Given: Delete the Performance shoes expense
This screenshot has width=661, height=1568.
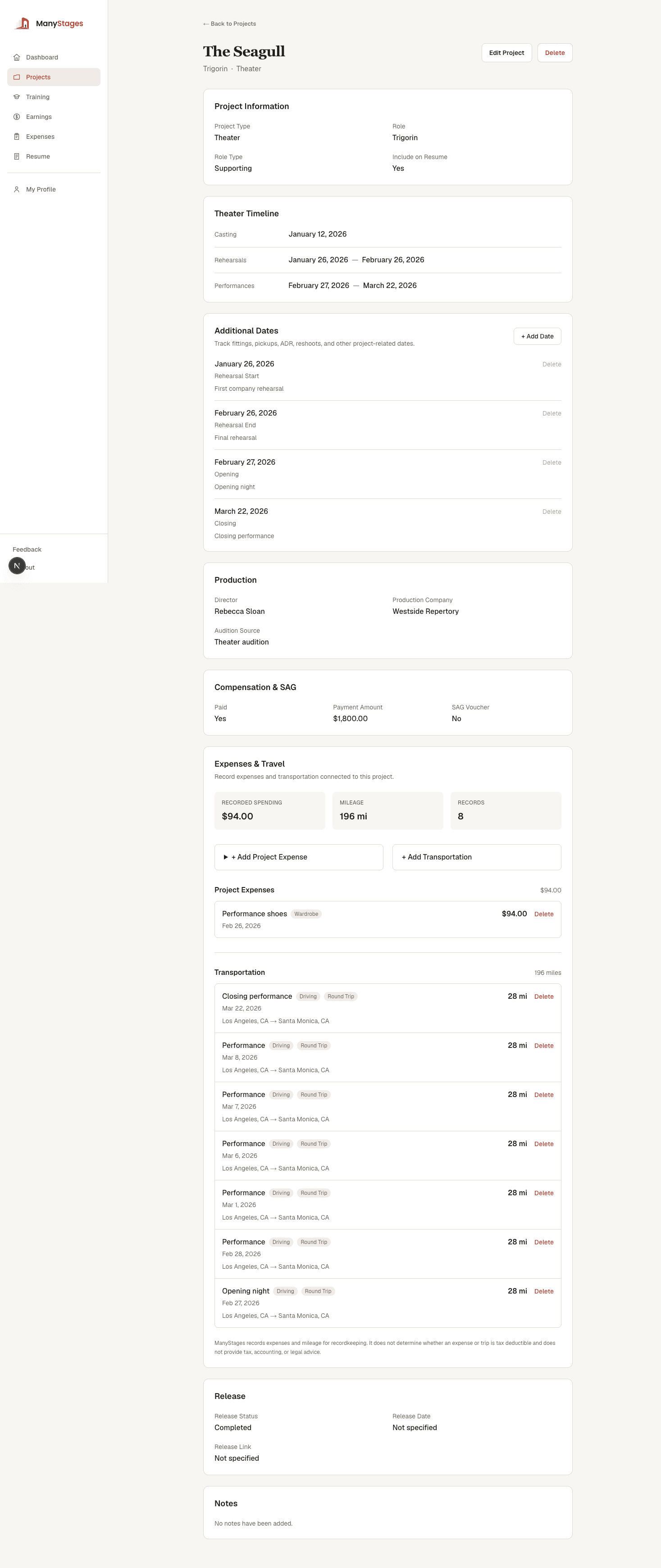Looking at the screenshot, I should 543,914.
